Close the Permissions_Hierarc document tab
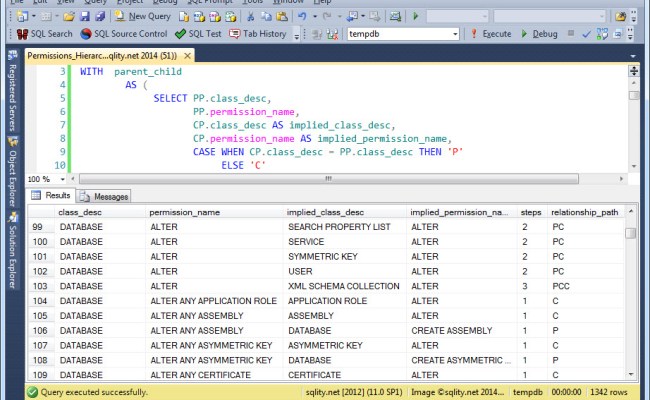This screenshot has height=400, width=650. pos(187,56)
